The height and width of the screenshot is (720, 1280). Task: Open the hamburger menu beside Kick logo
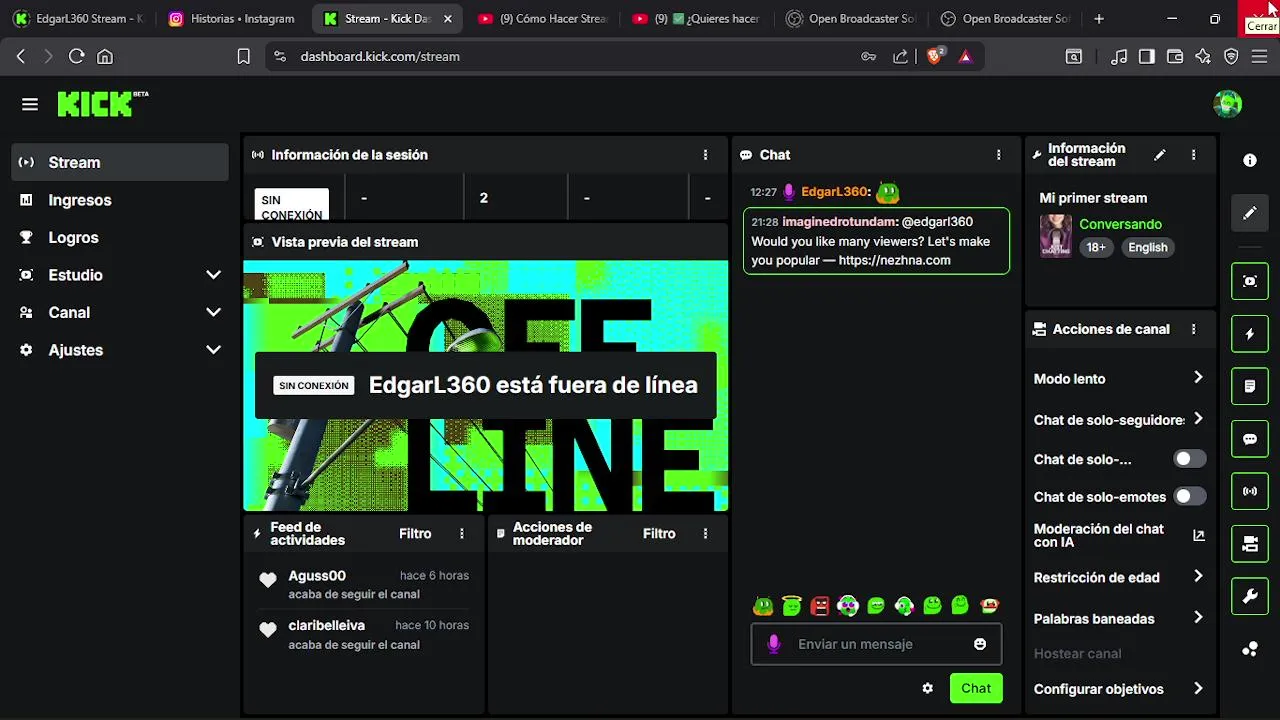[30, 104]
